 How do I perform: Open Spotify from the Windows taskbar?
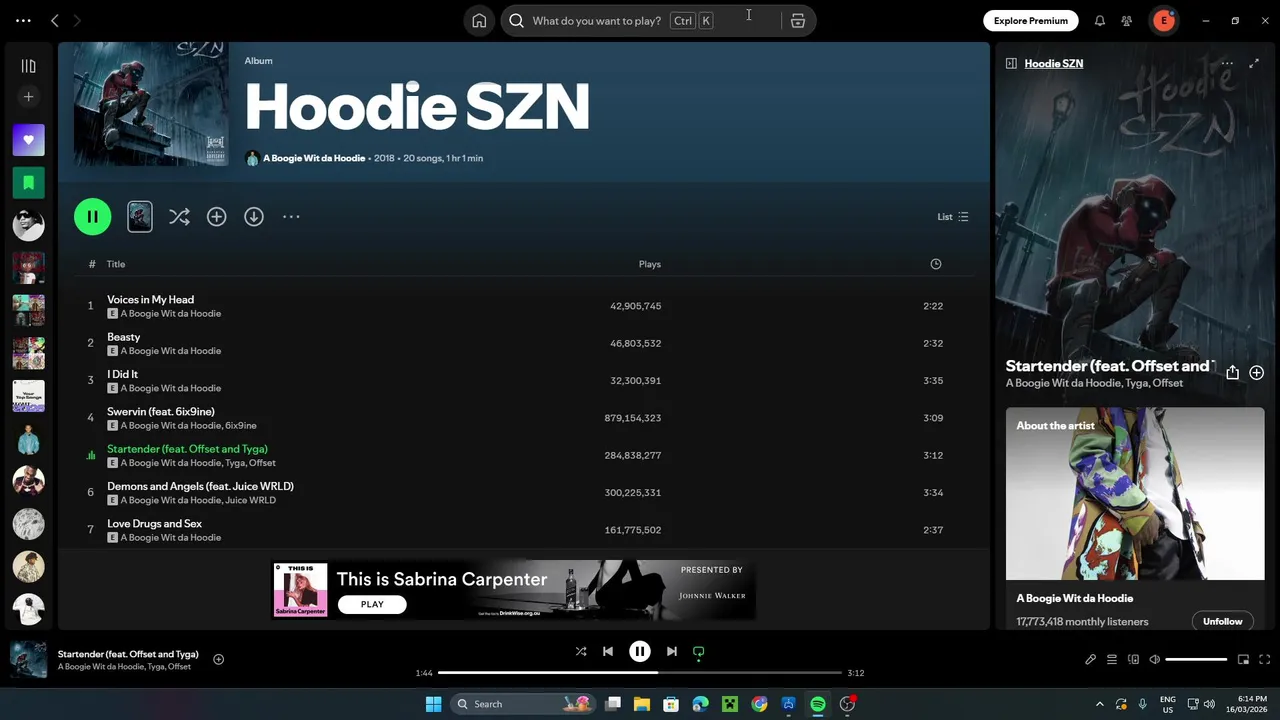(818, 704)
